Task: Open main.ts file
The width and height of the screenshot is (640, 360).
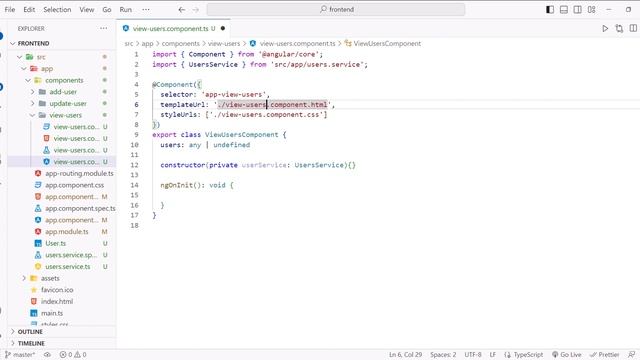Action: [52, 313]
